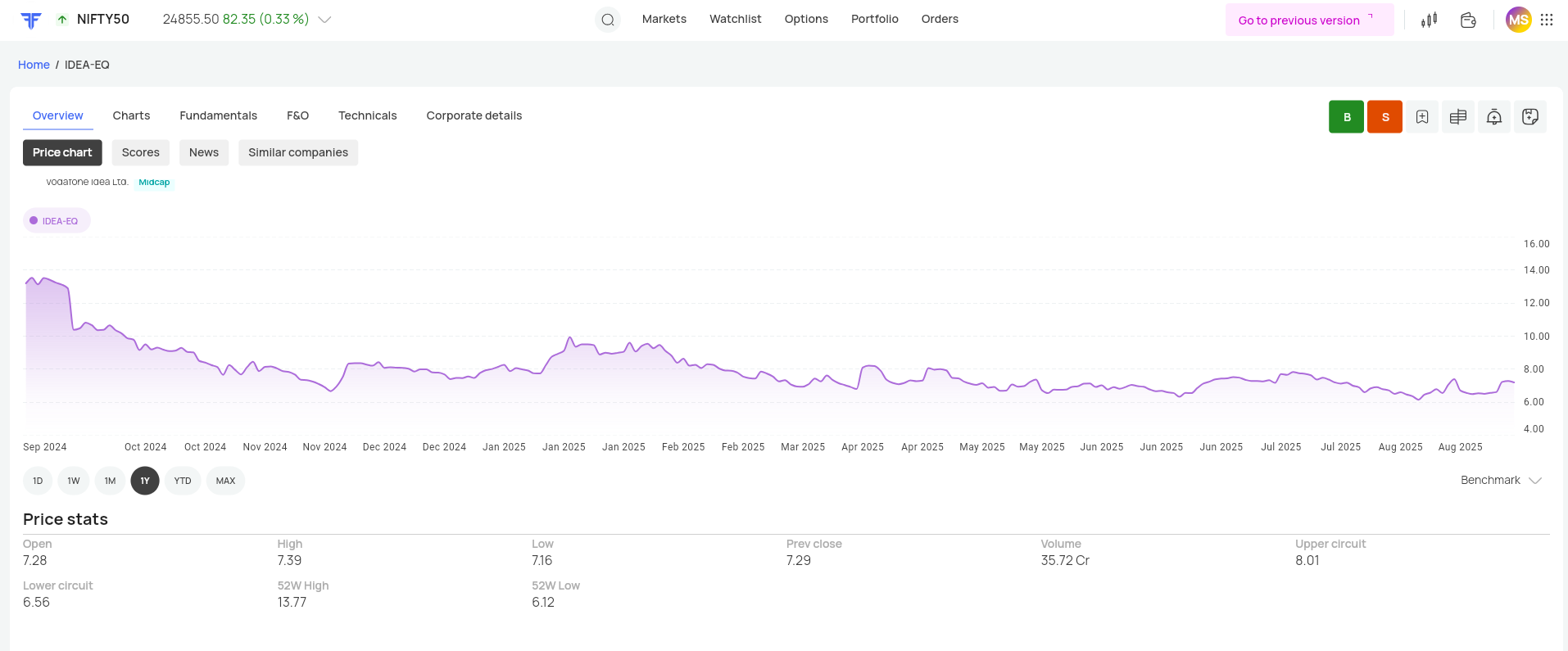
Task: Set chart range to 1D
Action: click(38, 481)
